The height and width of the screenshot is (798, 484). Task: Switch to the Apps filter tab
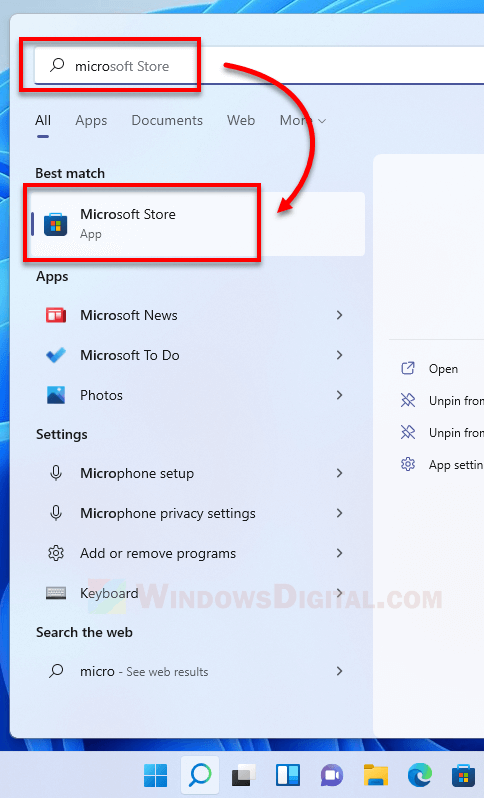click(91, 121)
